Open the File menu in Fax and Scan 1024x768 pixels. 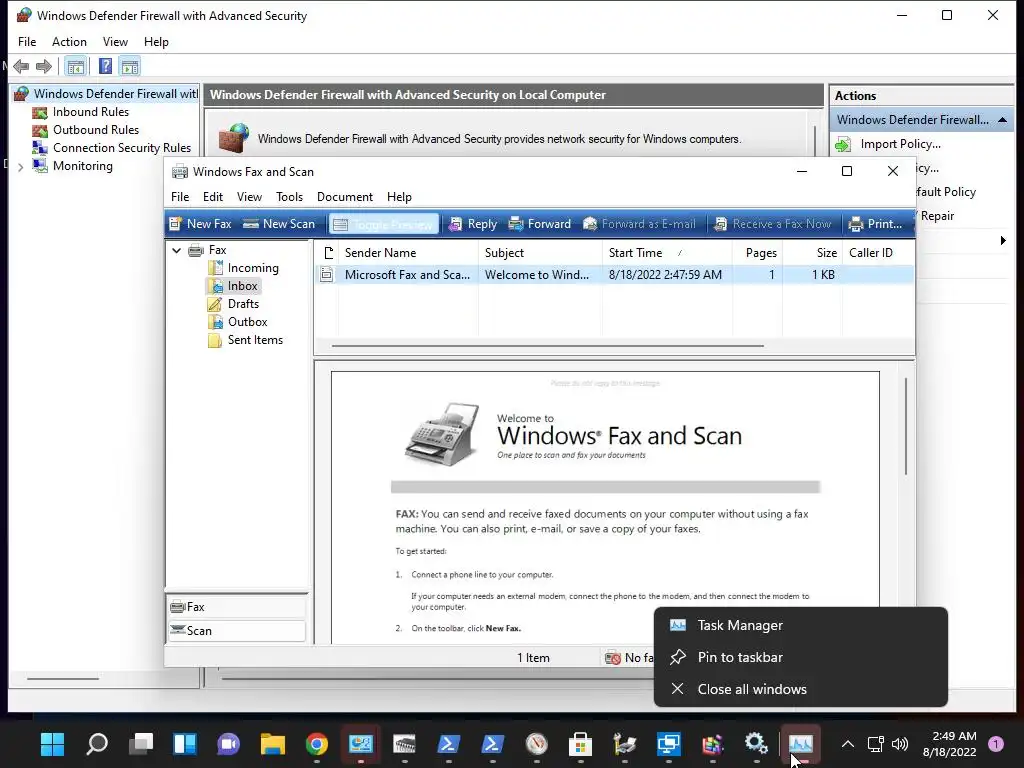180,197
